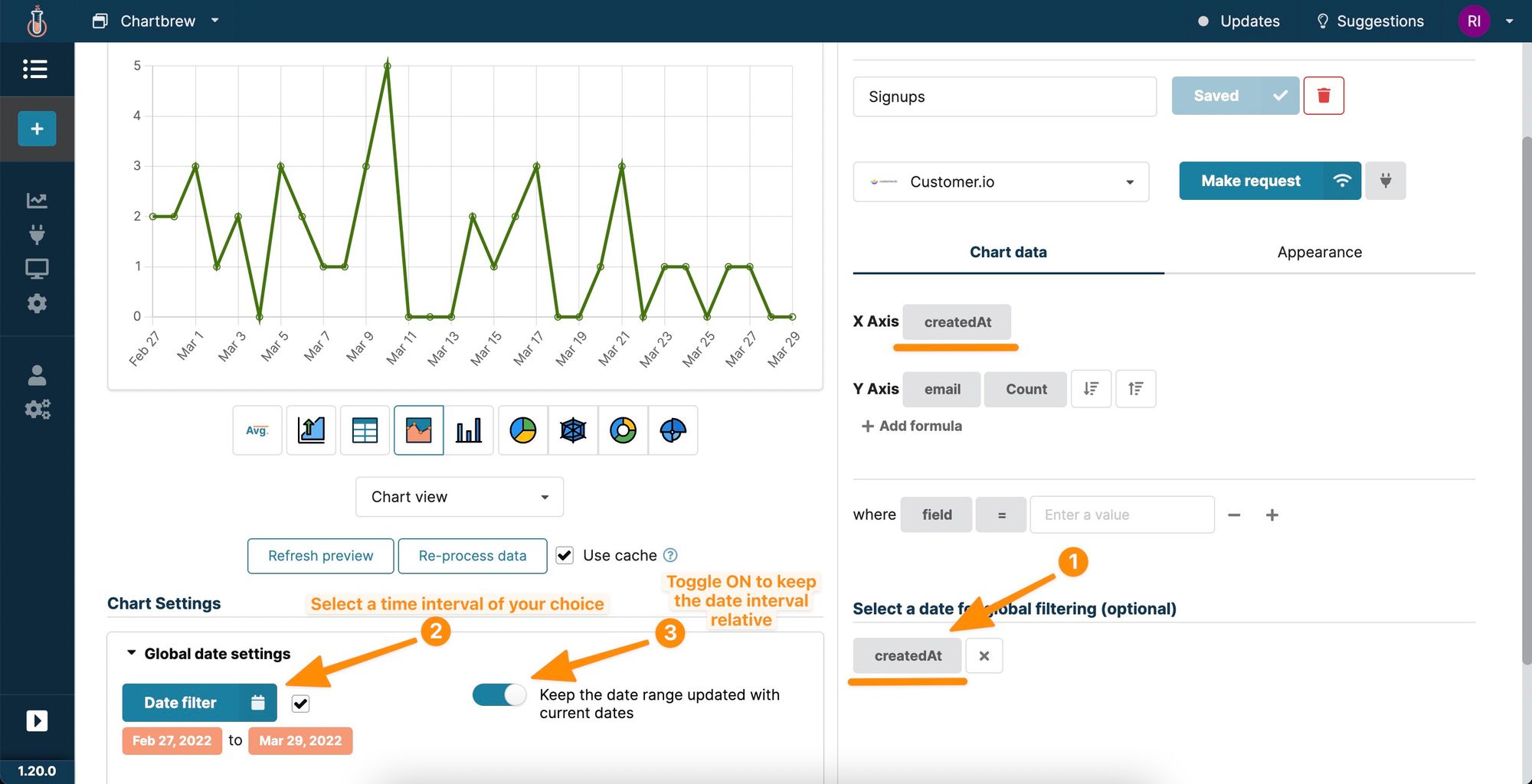Viewport: 1532px width, 784px height.
Task: Switch to the table chart type
Action: (x=365, y=430)
